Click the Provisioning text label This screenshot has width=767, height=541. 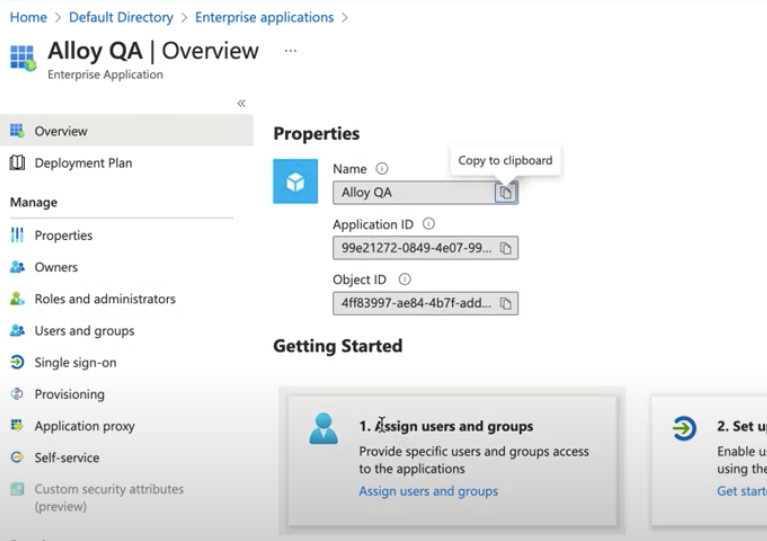coord(69,394)
